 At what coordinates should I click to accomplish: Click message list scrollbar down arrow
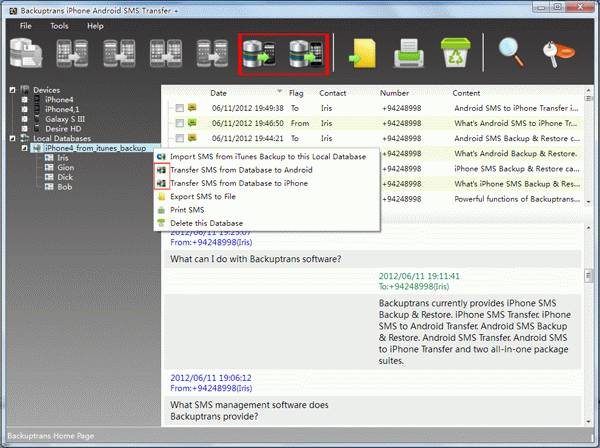click(589, 202)
